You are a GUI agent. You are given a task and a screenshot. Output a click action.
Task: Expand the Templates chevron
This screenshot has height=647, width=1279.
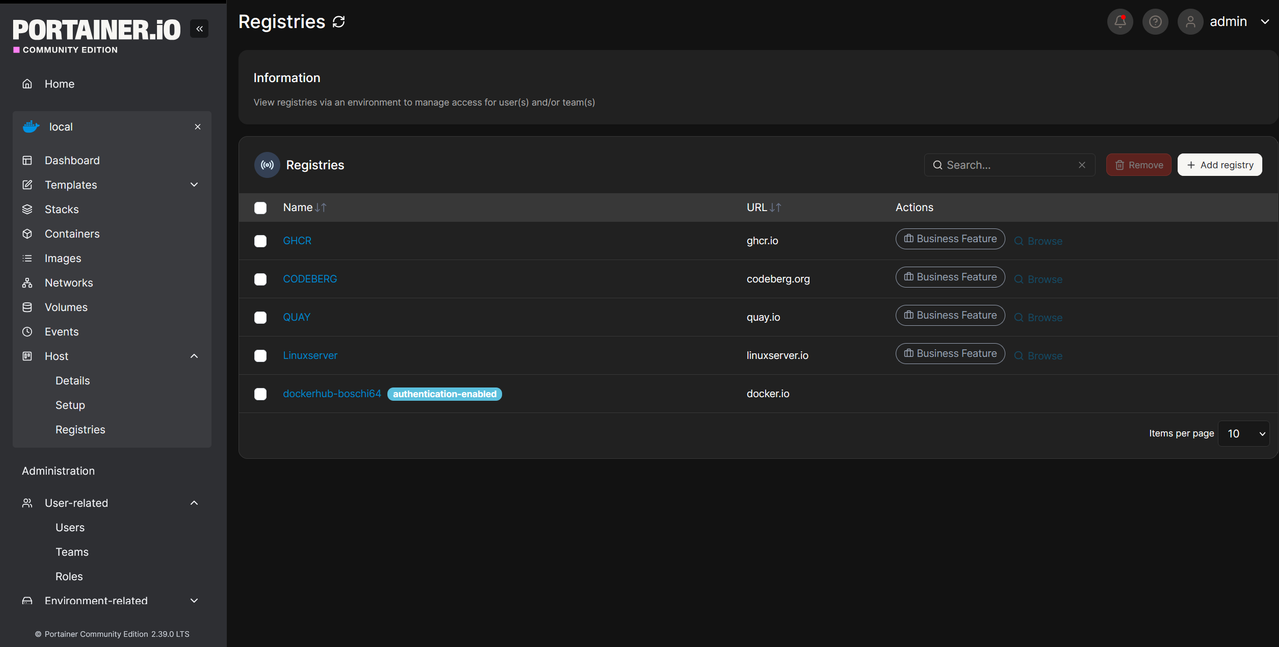[x=194, y=185]
